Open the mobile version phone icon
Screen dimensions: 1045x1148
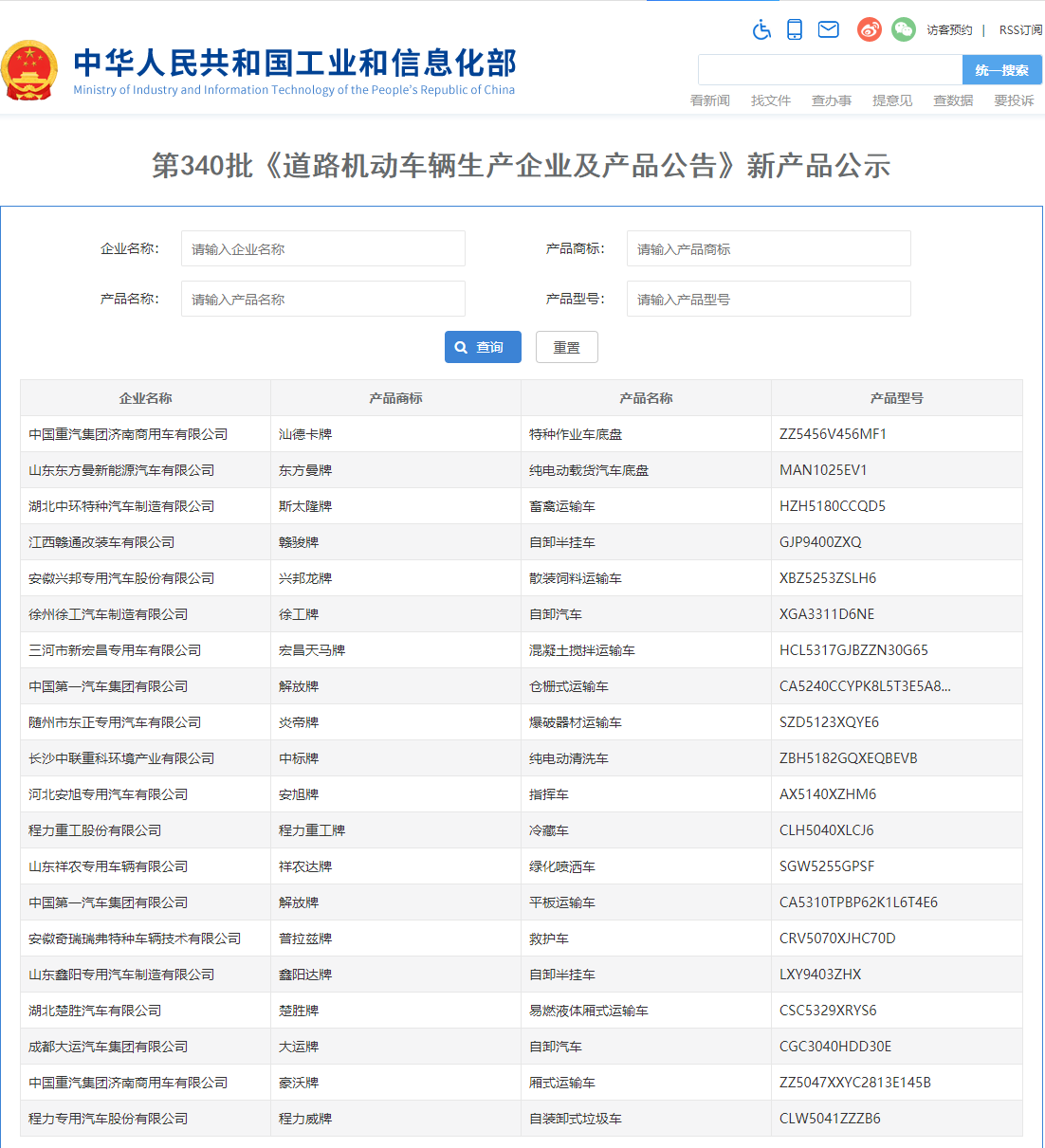point(795,30)
